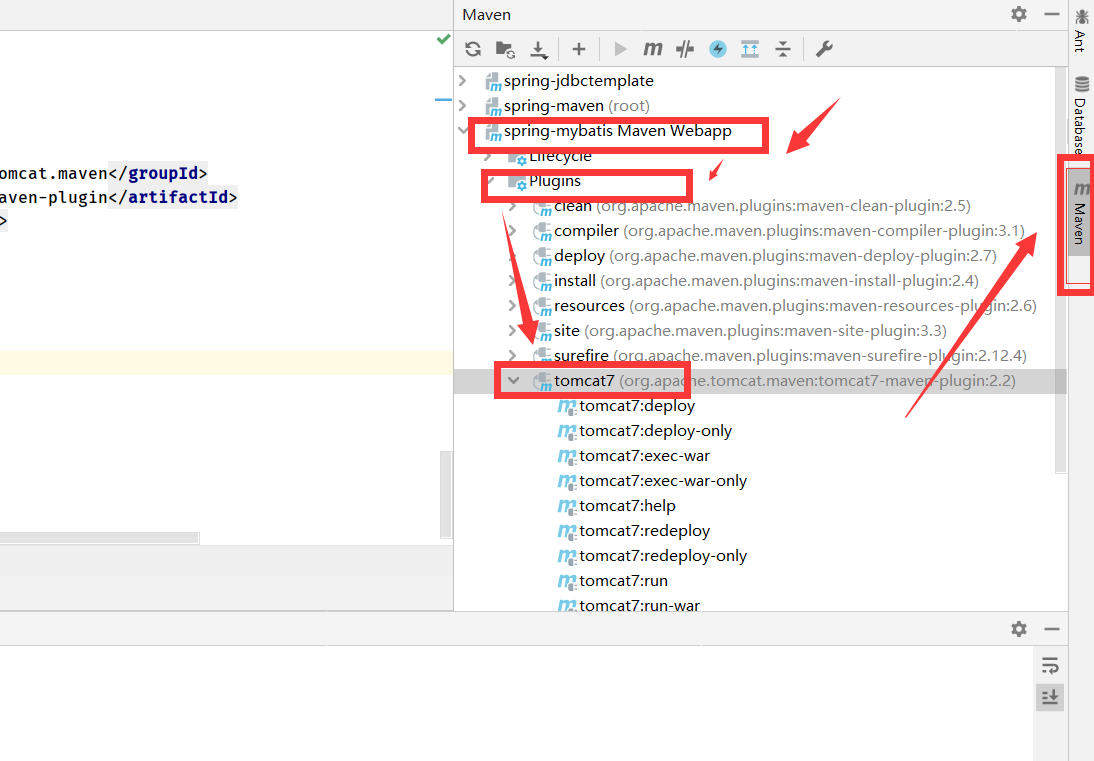The width and height of the screenshot is (1094, 761).
Task: Toggle soft-wrap in bottom panel
Action: (x=1049, y=665)
